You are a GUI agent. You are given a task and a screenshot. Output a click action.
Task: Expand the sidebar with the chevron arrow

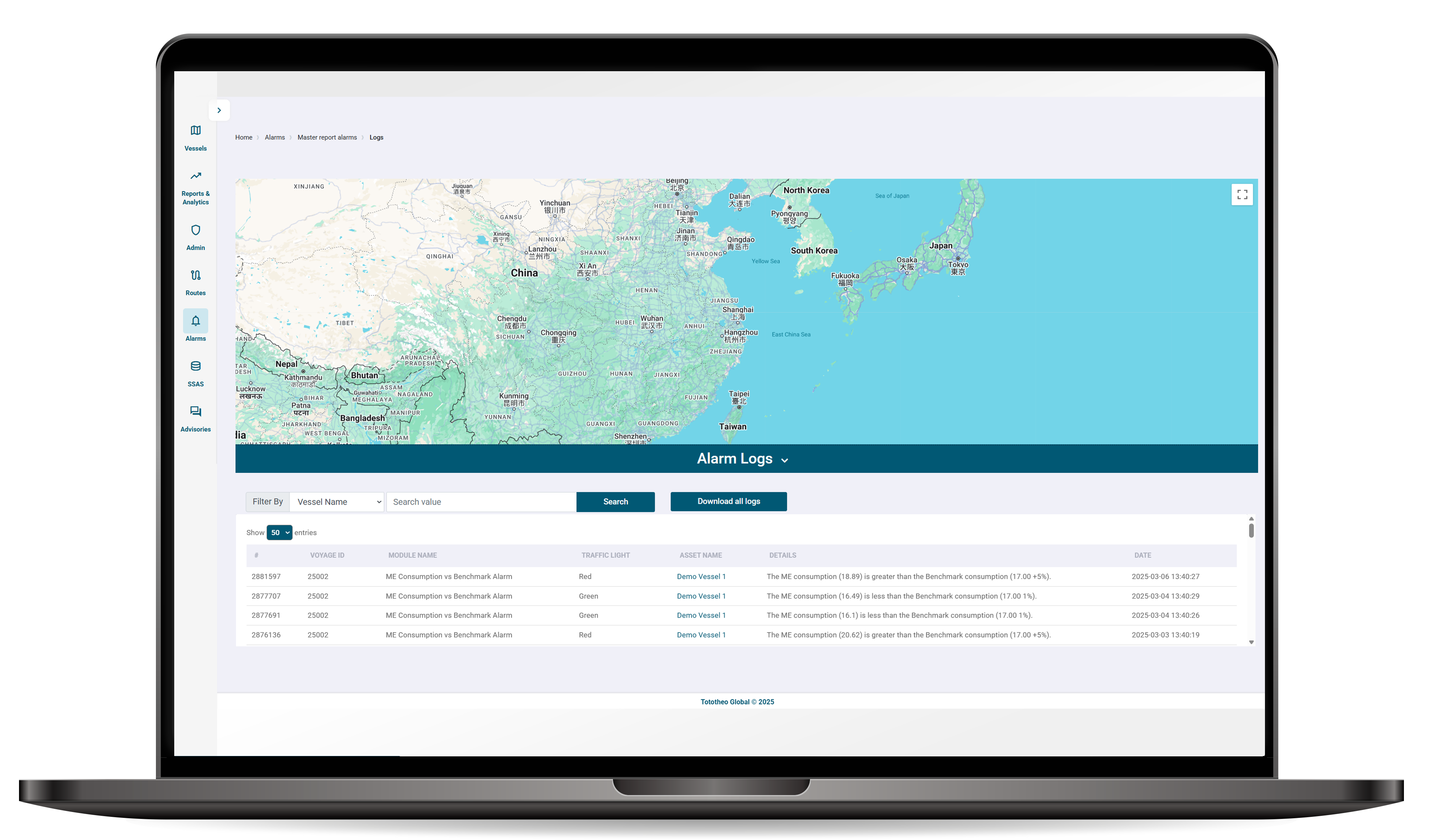tap(219, 110)
